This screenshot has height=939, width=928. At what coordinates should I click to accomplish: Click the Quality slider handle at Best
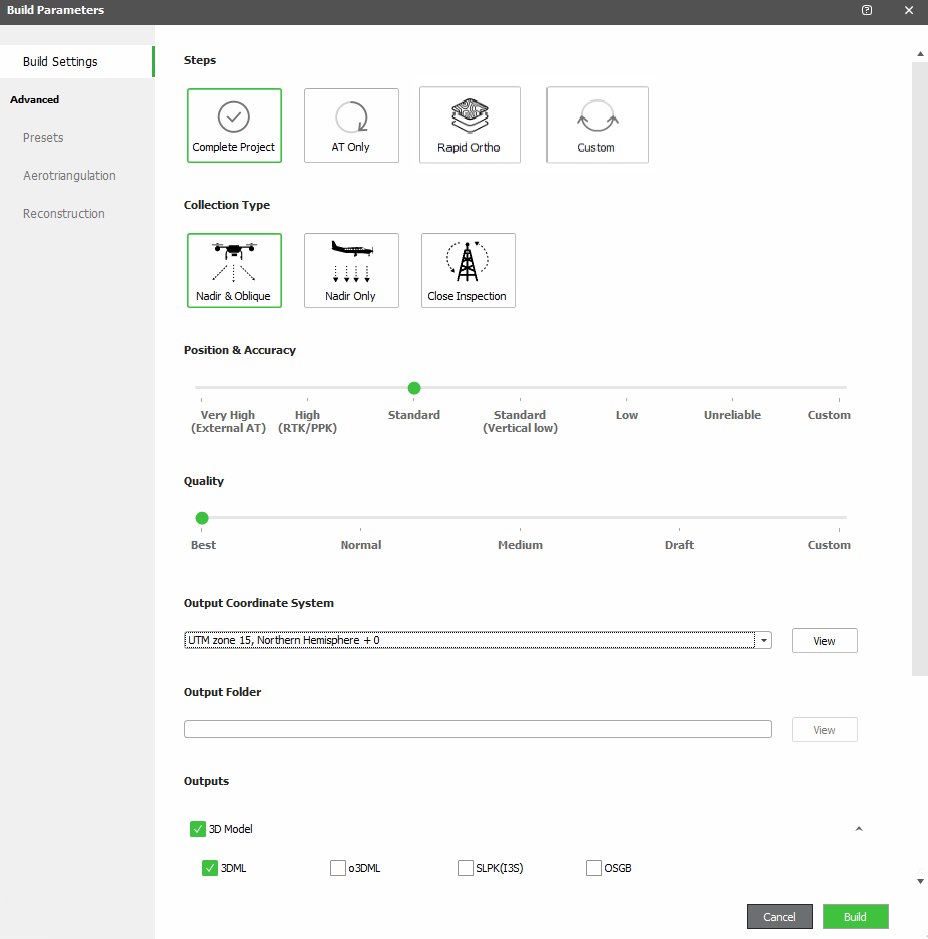[x=202, y=518]
